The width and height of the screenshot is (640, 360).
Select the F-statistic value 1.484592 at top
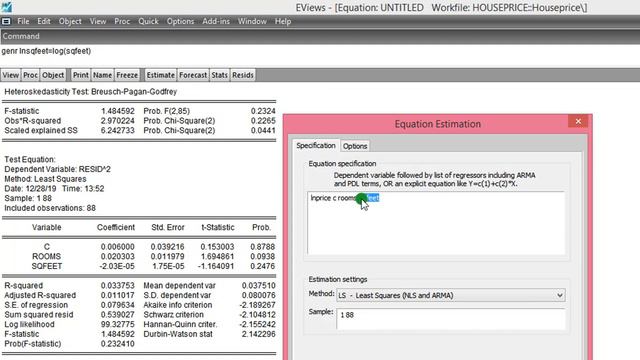tap(118, 111)
